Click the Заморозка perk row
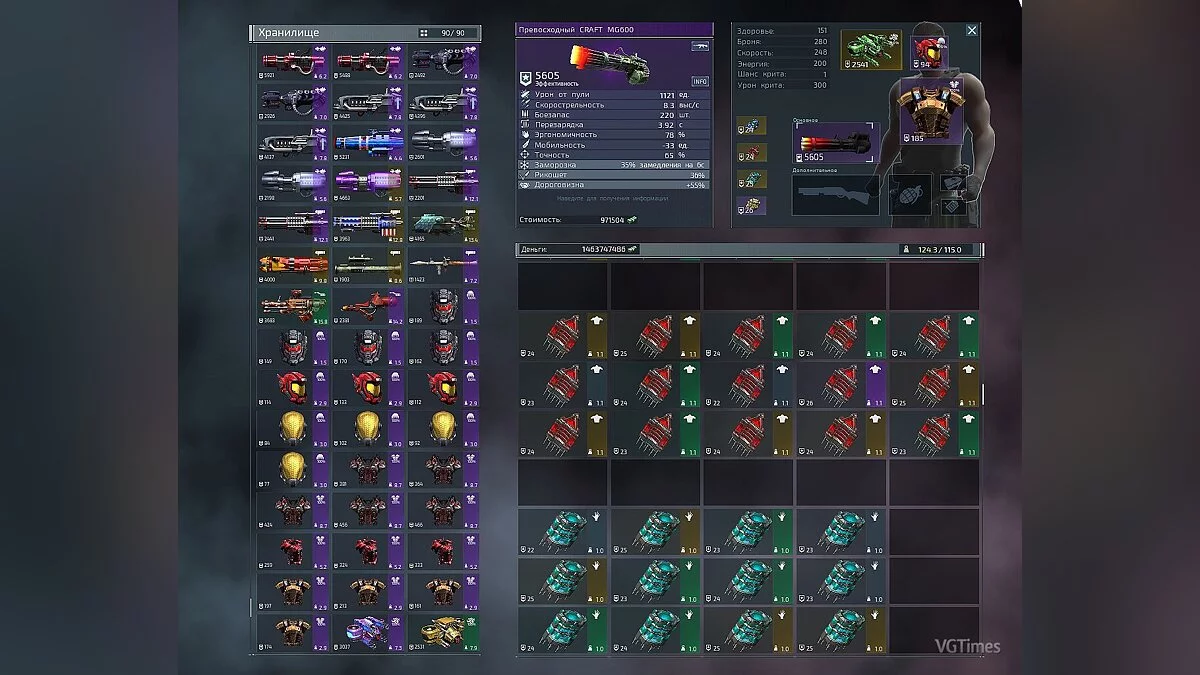This screenshot has height=675, width=1200. pos(615,164)
